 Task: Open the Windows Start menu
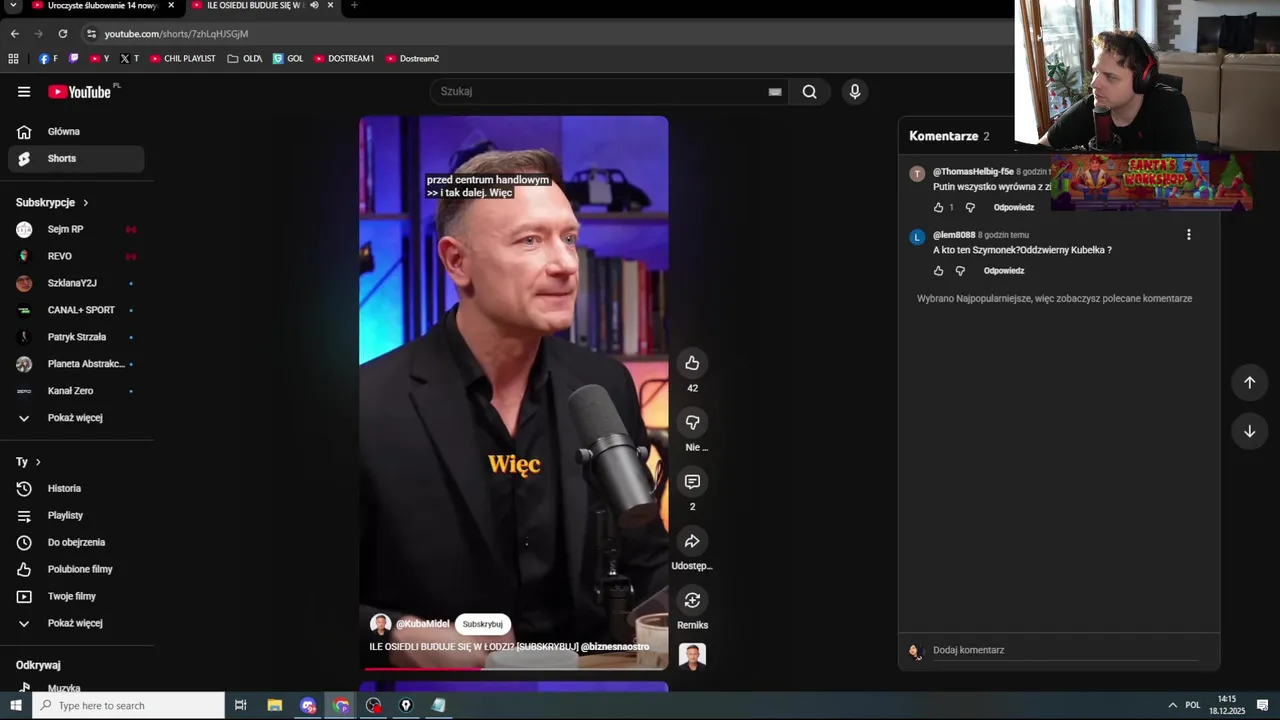point(15,705)
